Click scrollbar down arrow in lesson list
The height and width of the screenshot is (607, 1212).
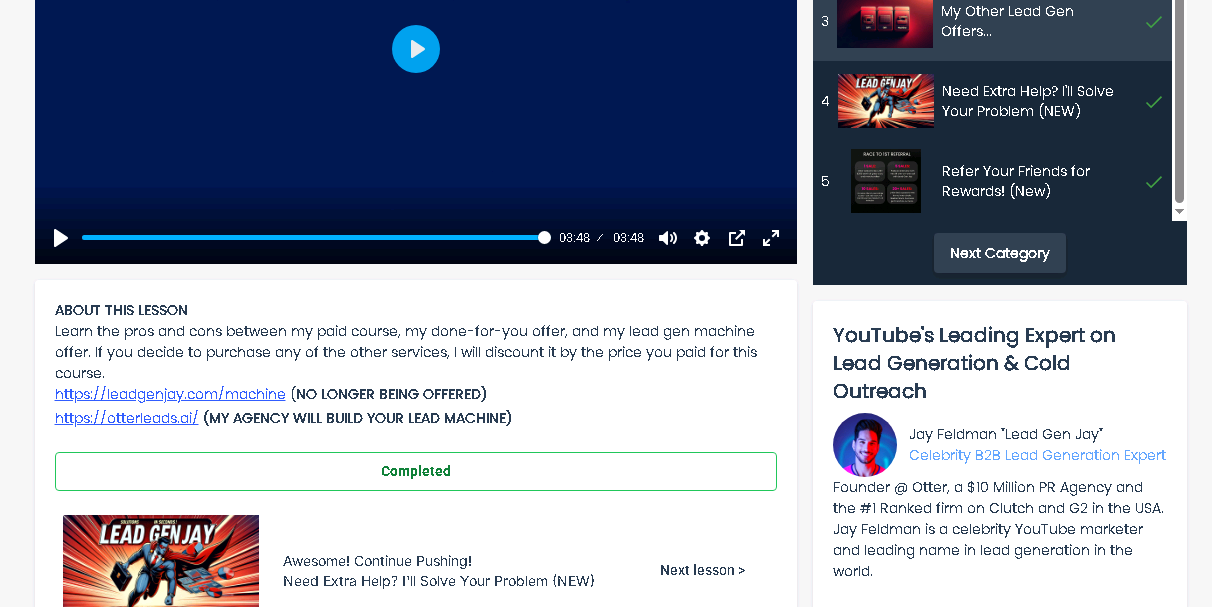click(1179, 212)
